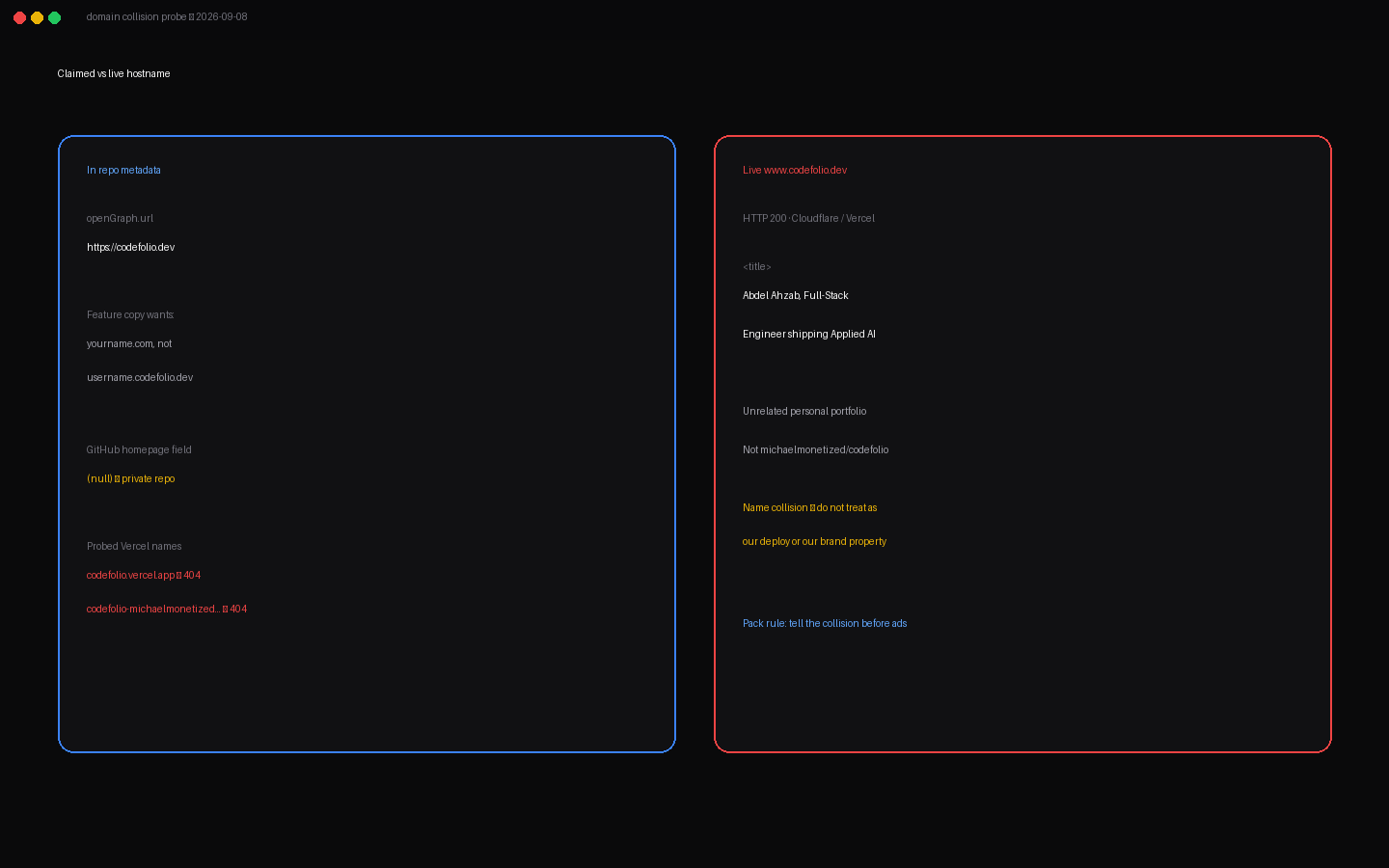The width and height of the screenshot is (1389, 868).
Task: Select the '(null) private repo' value
Action: click(x=130, y=478)
